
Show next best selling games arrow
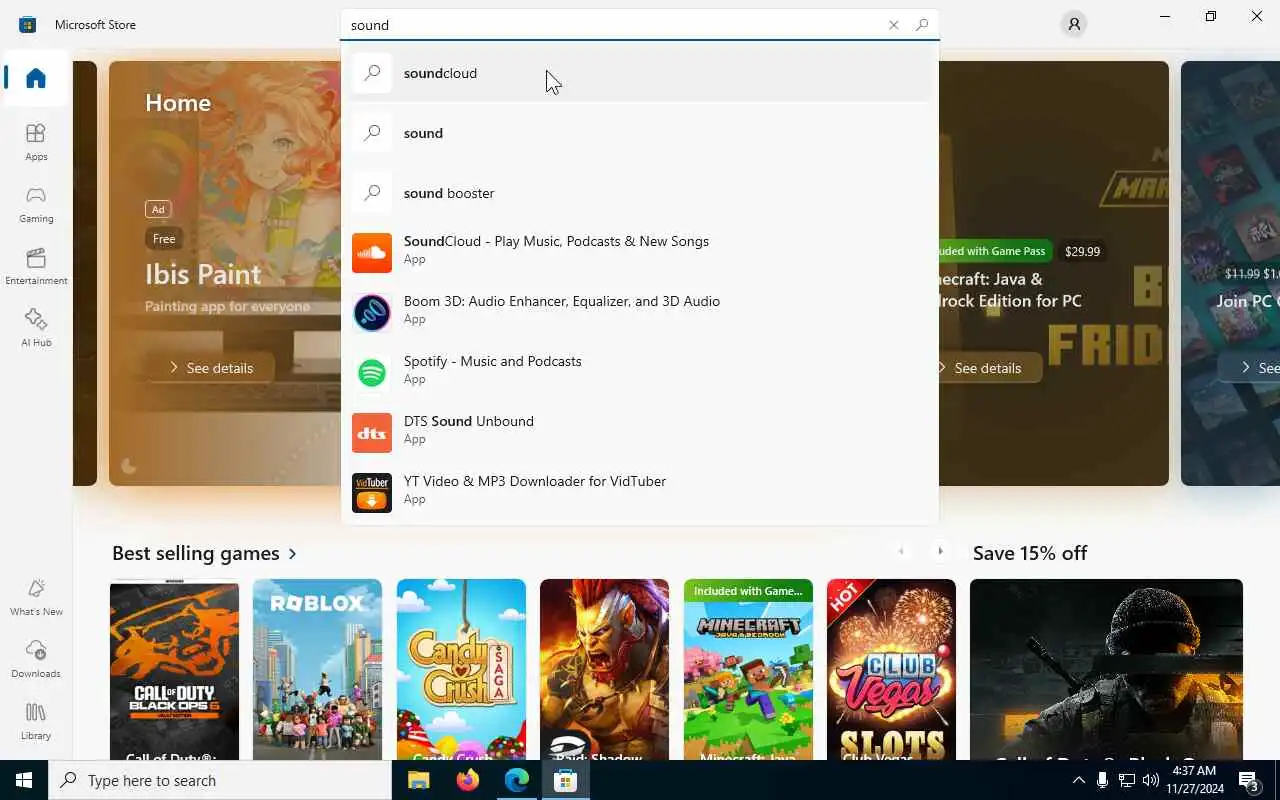coord(940,551)
